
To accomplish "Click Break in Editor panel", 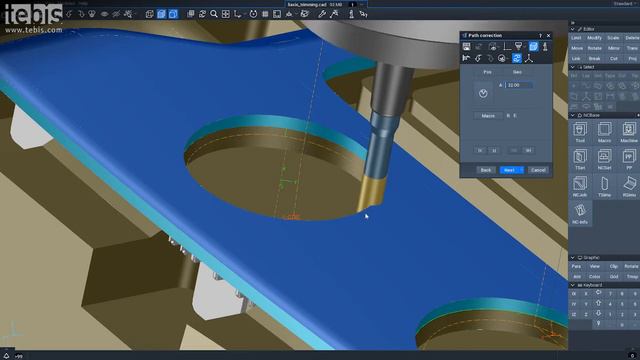I will click(x=594, y=59).
